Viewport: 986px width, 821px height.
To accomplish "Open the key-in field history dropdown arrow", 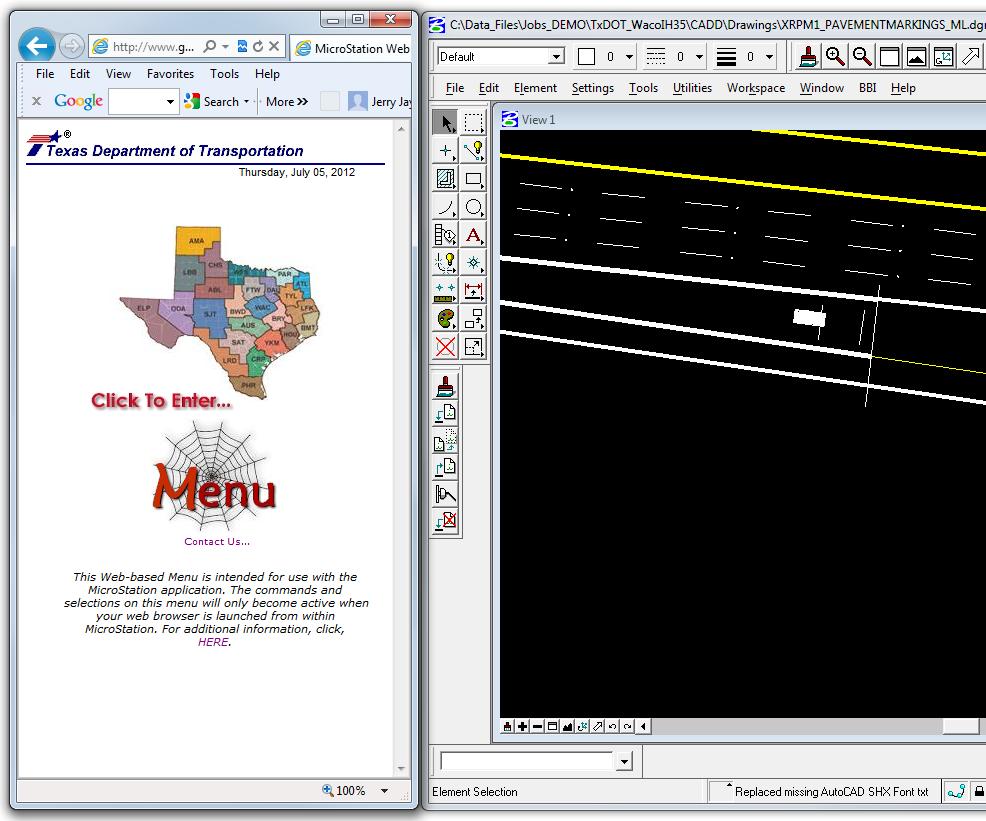I will coord(624,762).
